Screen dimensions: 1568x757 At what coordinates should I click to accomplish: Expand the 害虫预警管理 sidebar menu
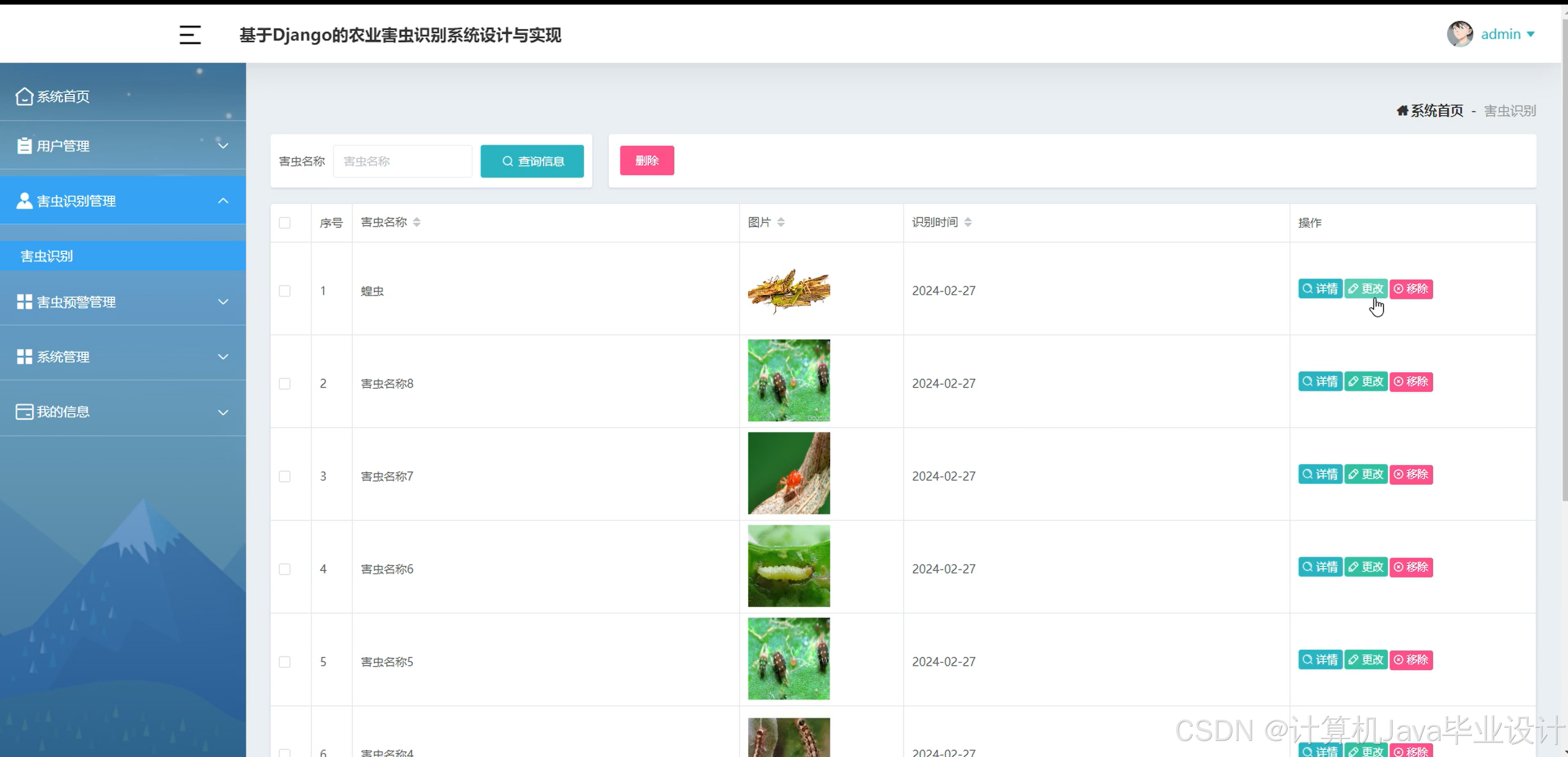(123, 301)
